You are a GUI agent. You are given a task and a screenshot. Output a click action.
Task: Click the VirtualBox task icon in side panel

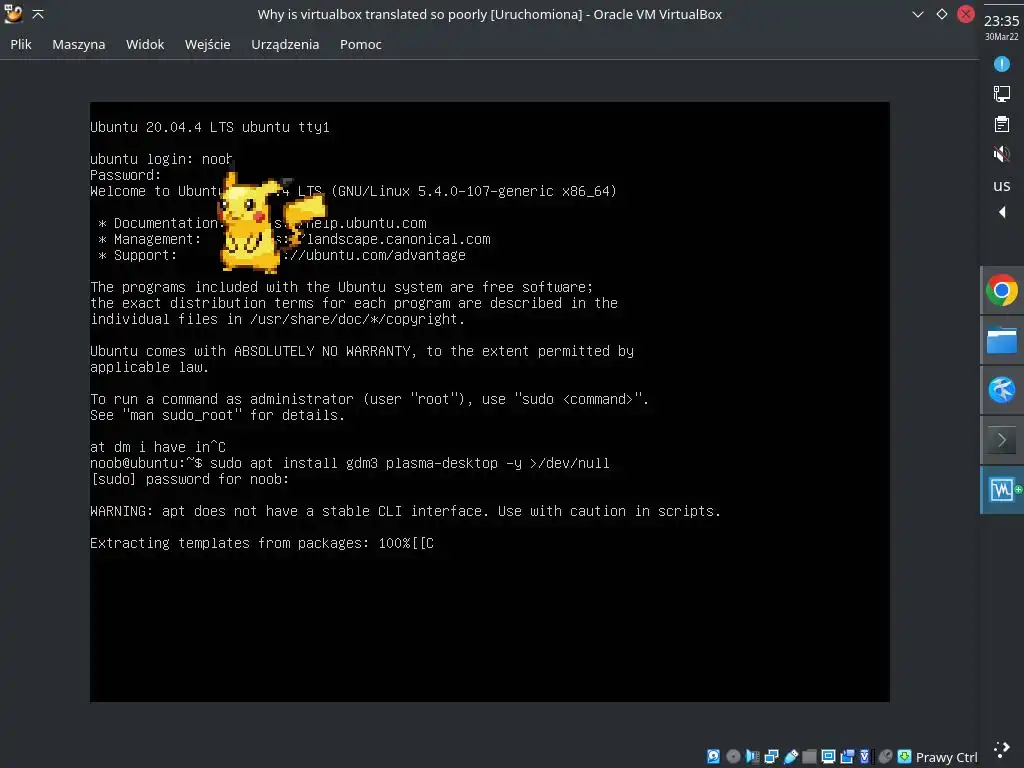1002,489
